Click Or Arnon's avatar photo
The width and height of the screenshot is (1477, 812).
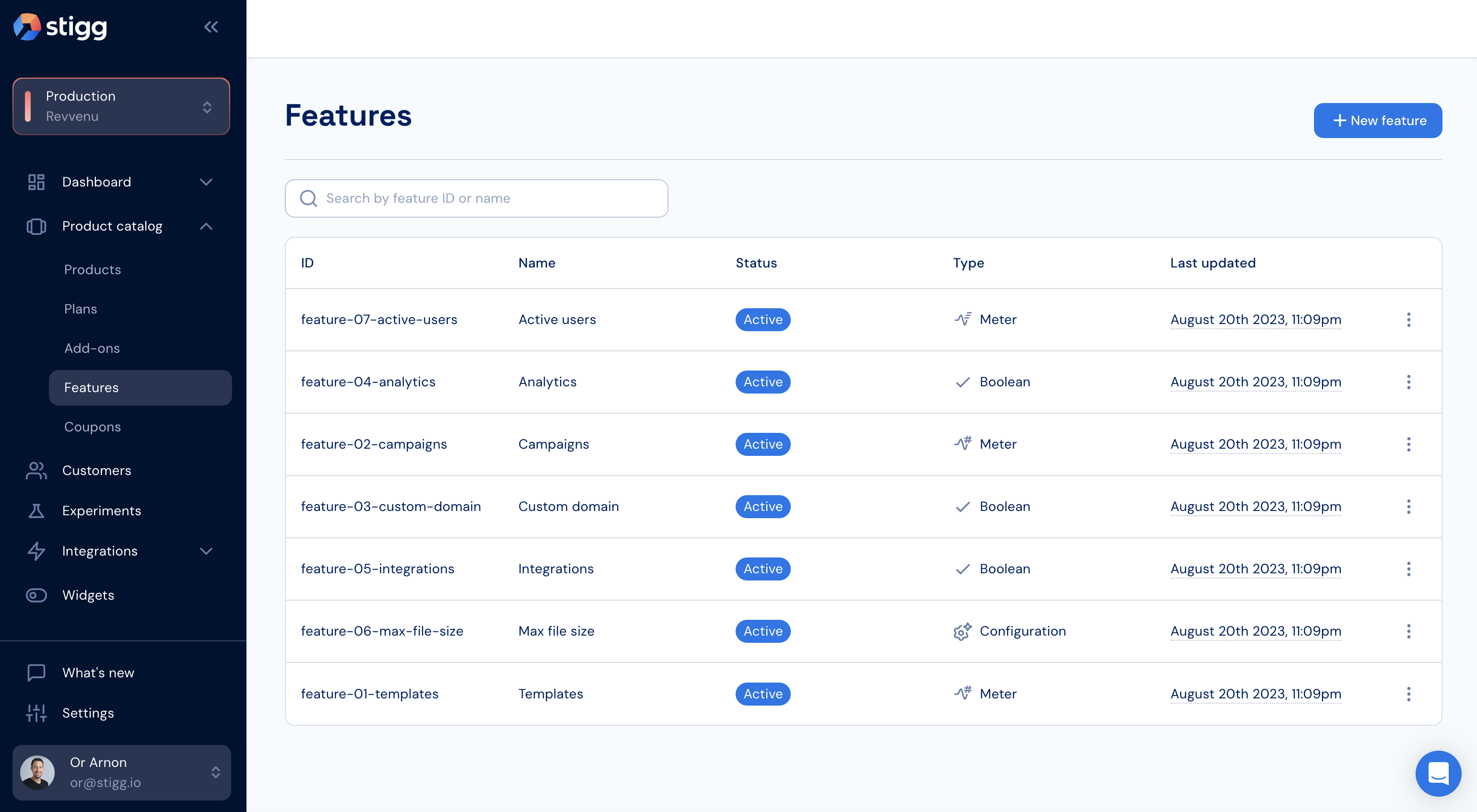[x=37, y=773]
